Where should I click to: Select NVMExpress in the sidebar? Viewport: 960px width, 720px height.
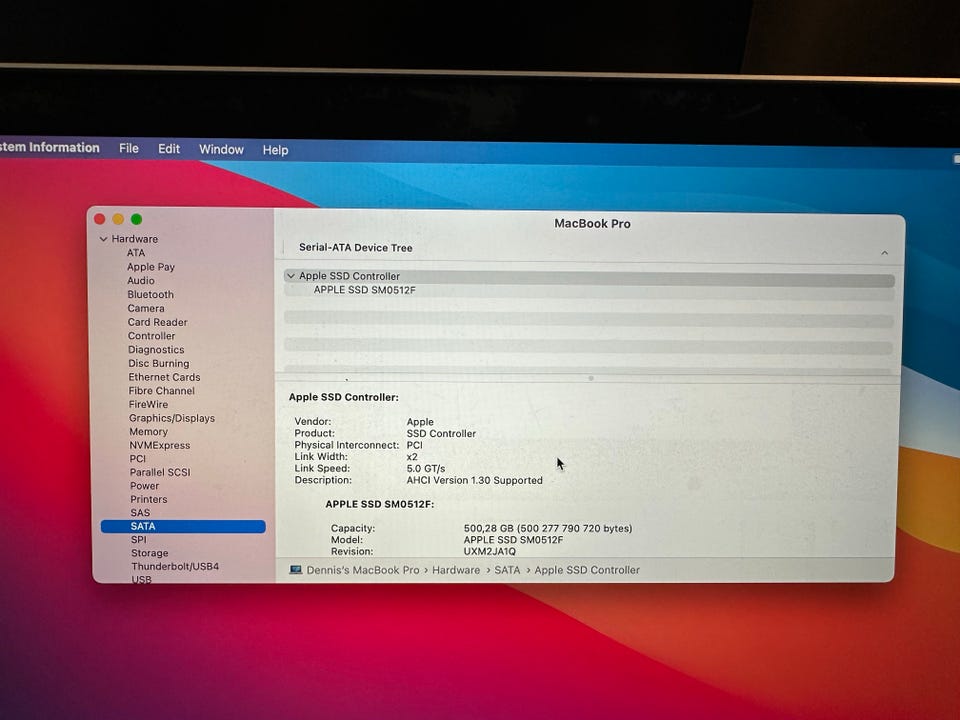(x=160, y=445)
